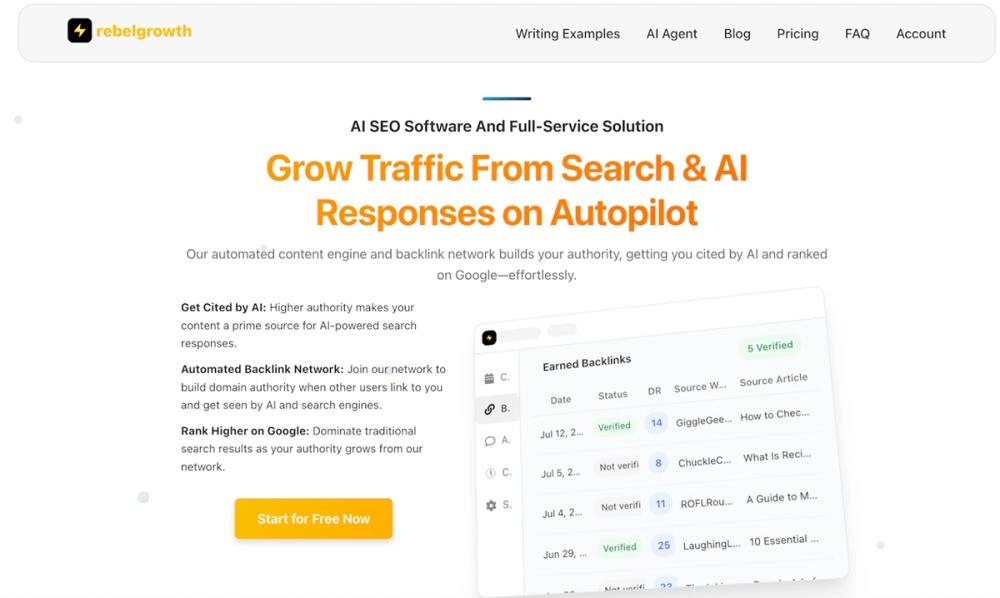Click the Earned Backlinks heading
The image size is (1000, 598).
pos(587,363)
